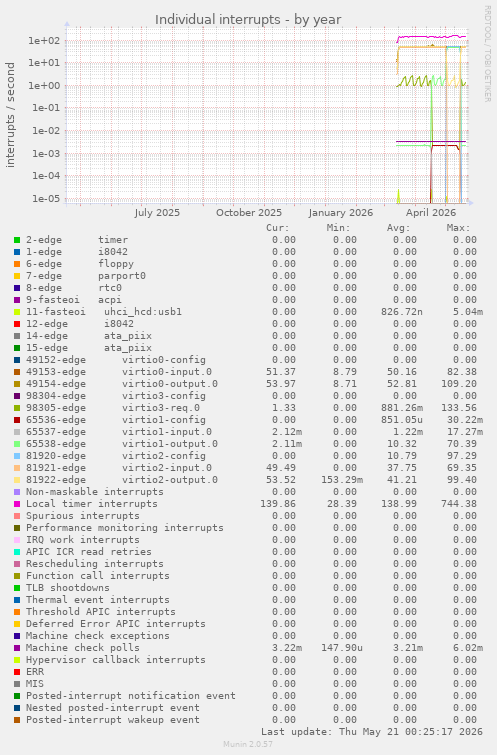Click the Avg column header
497x755 pixels.
(x=398, y=228)
